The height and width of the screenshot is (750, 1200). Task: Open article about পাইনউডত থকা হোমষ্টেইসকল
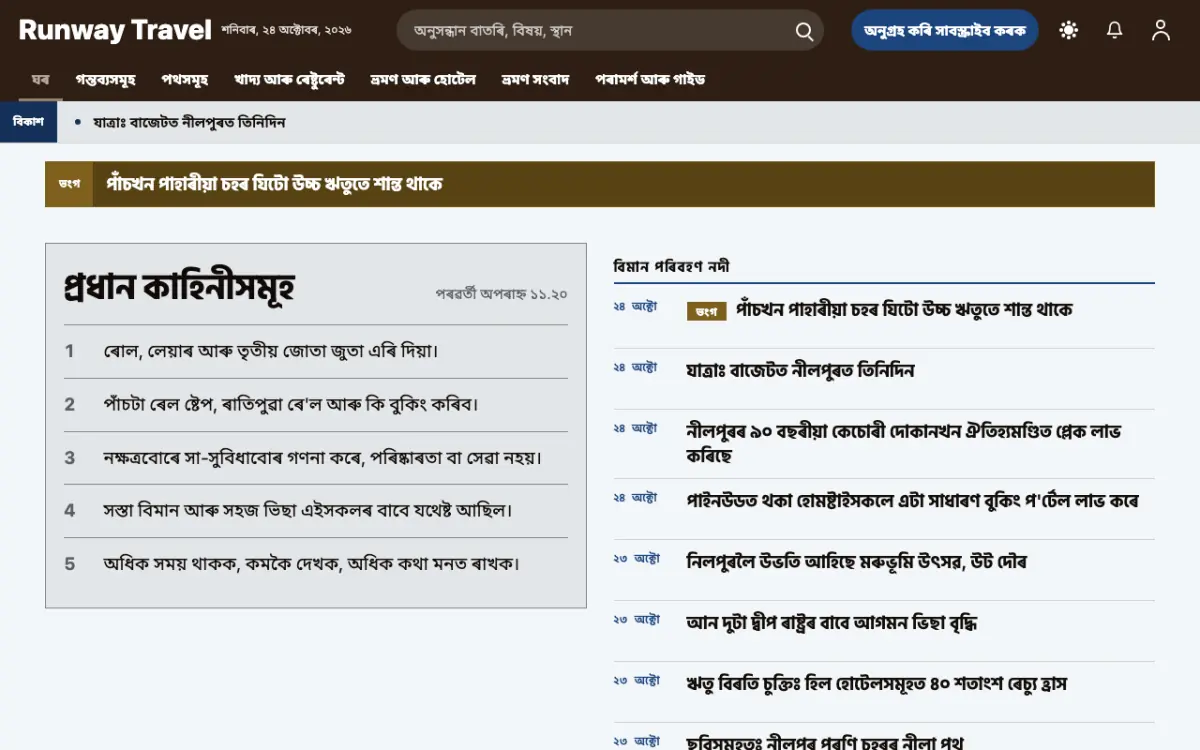(x=912, y=500)
